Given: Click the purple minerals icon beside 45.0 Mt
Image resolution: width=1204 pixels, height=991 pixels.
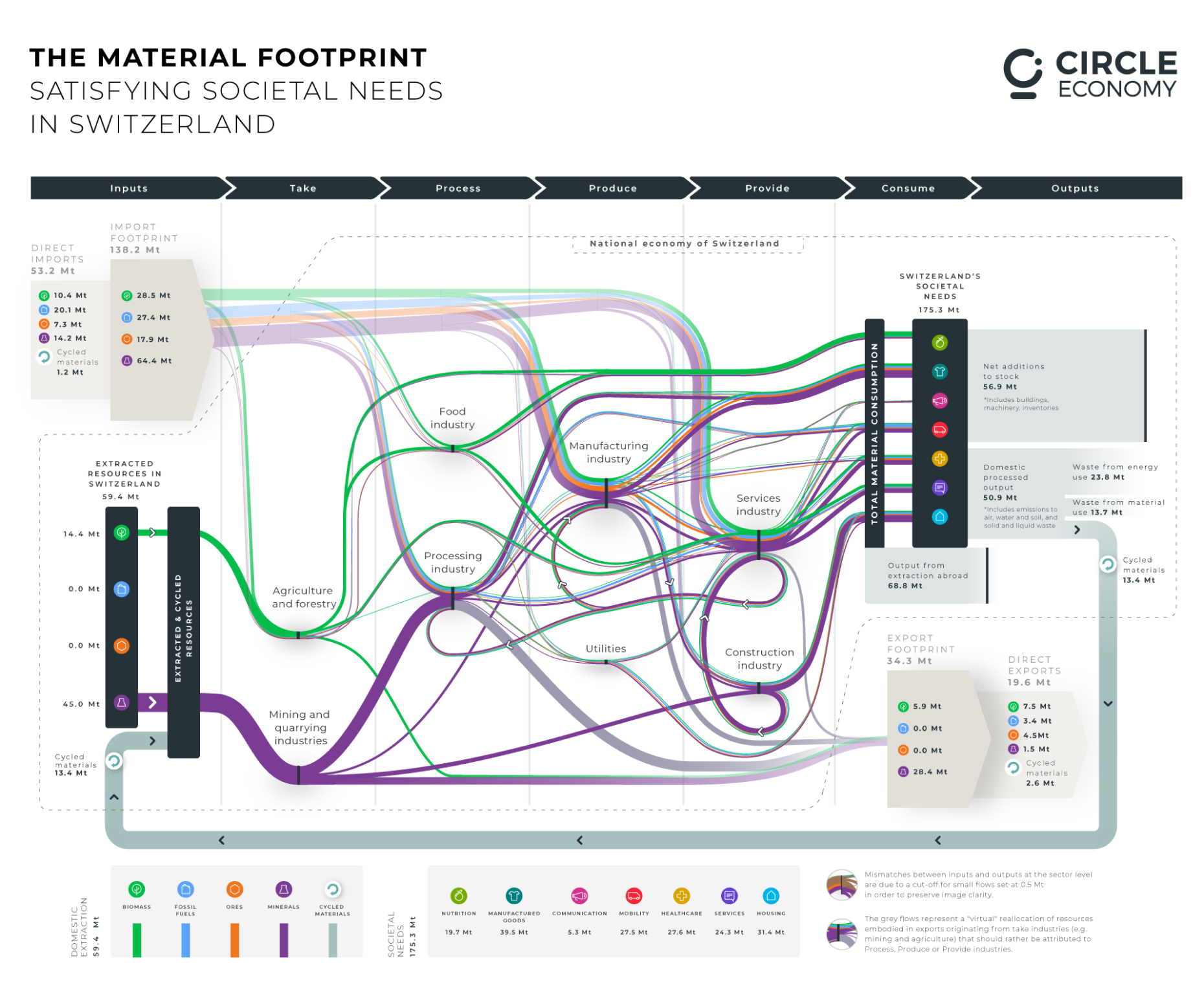Looking at the screenshot, I should coord(122,702).
